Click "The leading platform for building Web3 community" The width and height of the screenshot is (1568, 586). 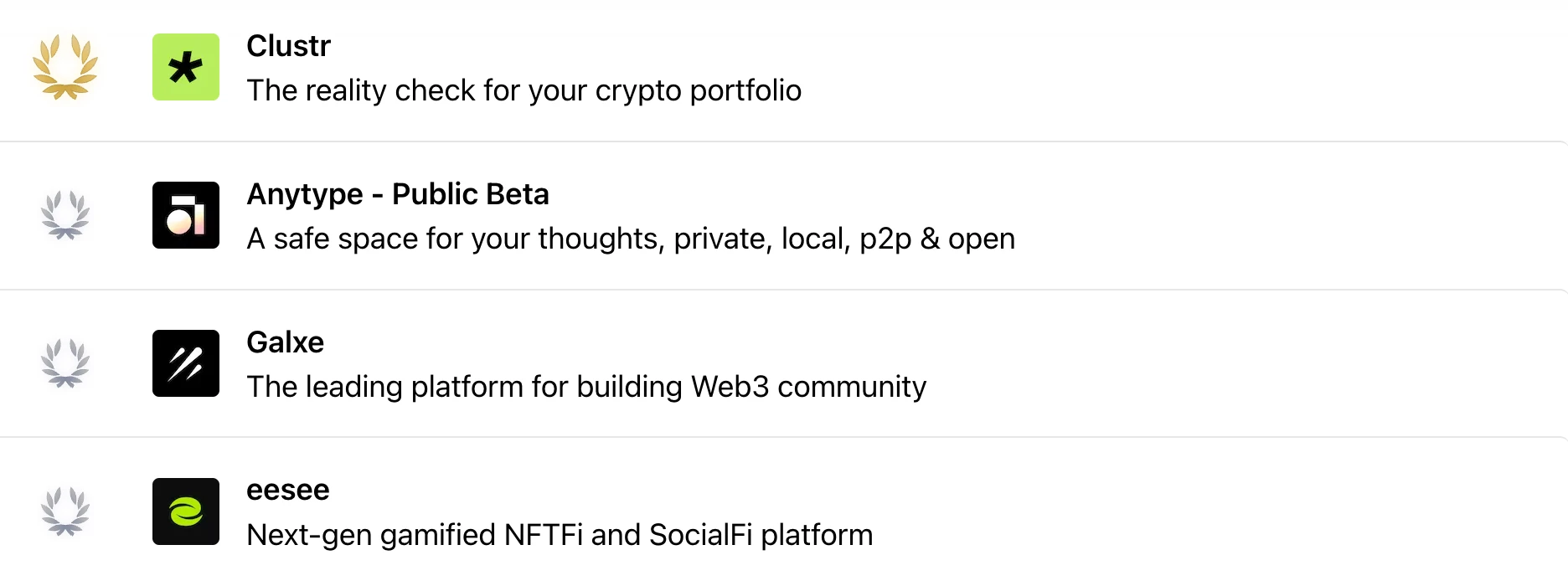tap(586, 387)
